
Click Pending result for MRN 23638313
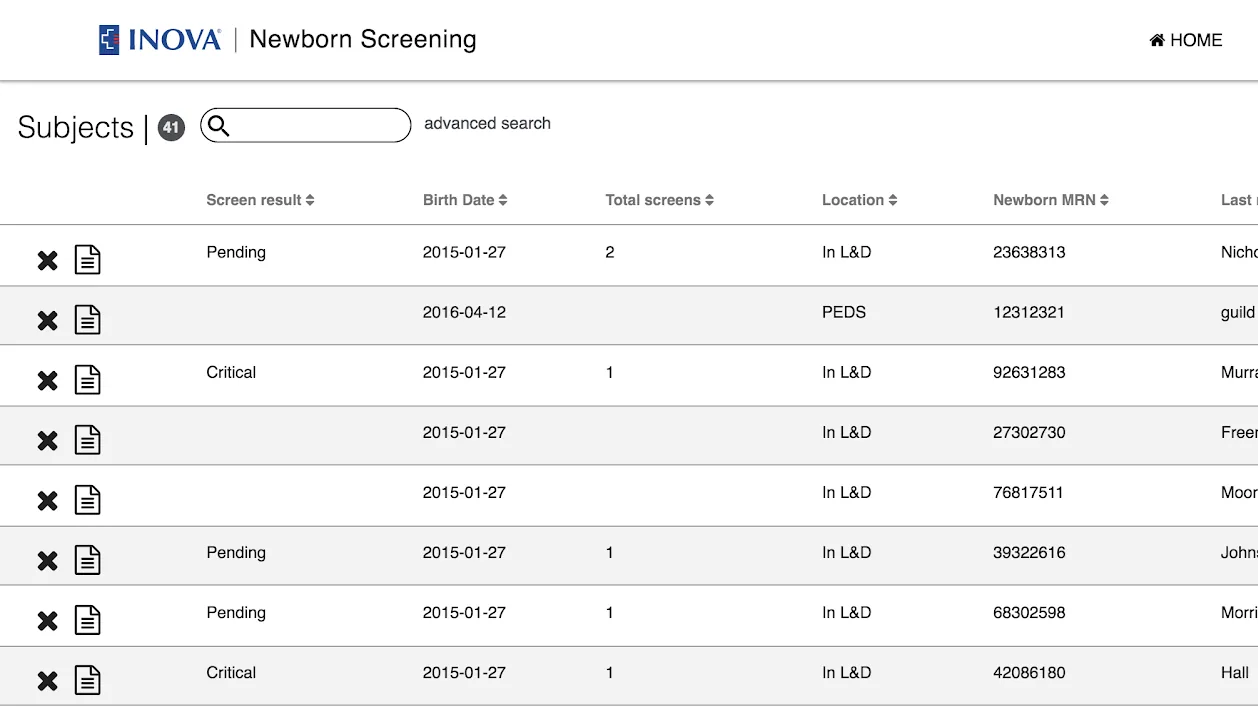[236, 252]
